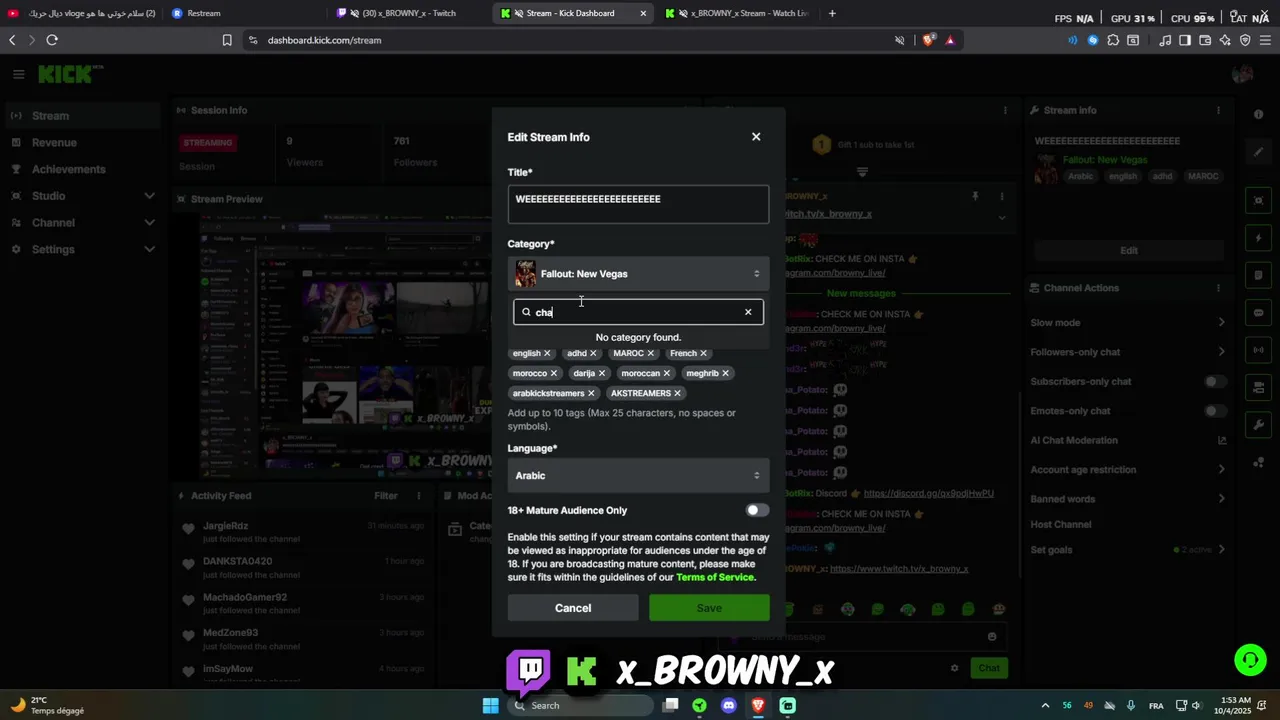Remove the english tag
Viewport: 1280px width, 720px height.
[x=547, y=353]
